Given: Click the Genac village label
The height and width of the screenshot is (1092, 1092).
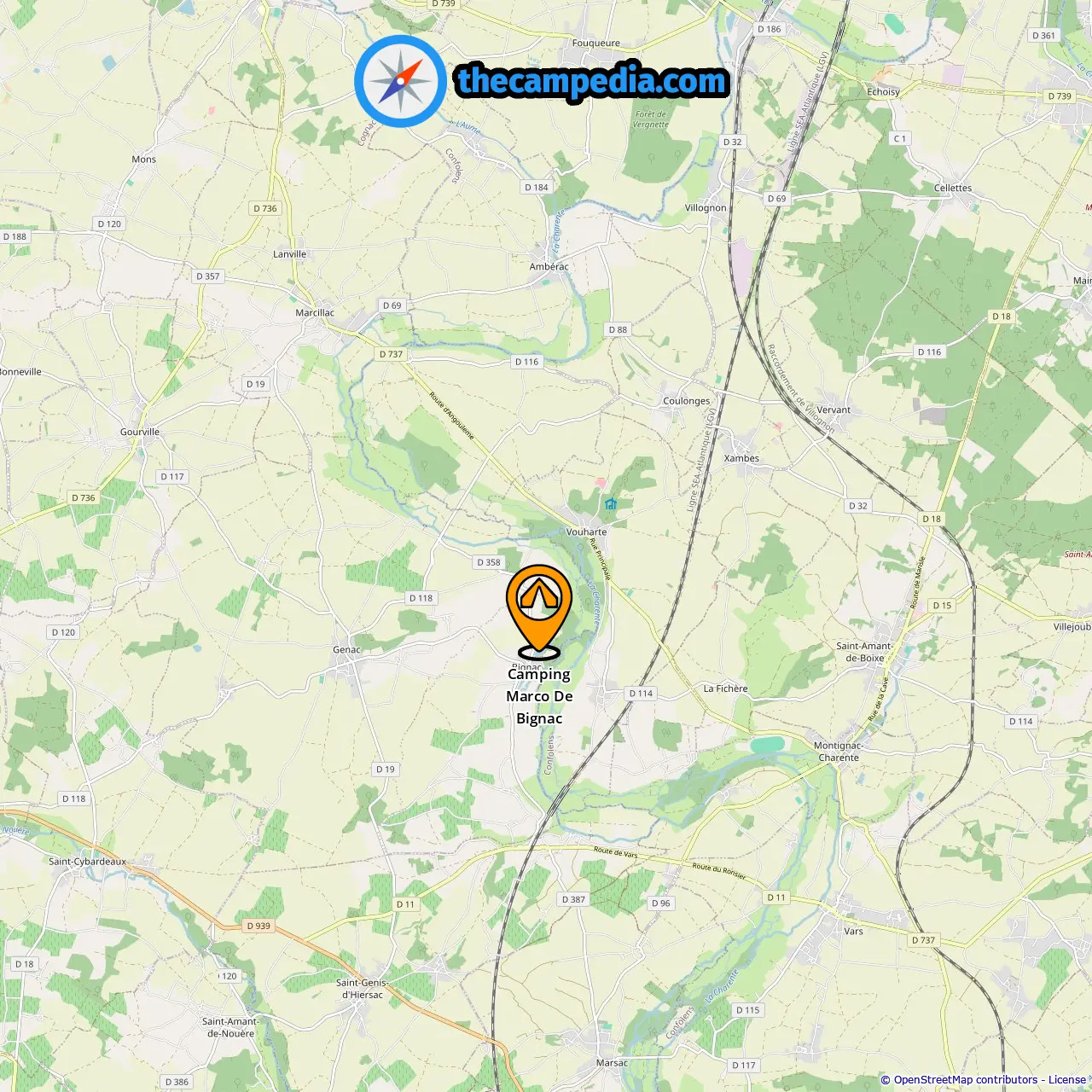Looking at the screenshot, I should (x=346, y=650).
